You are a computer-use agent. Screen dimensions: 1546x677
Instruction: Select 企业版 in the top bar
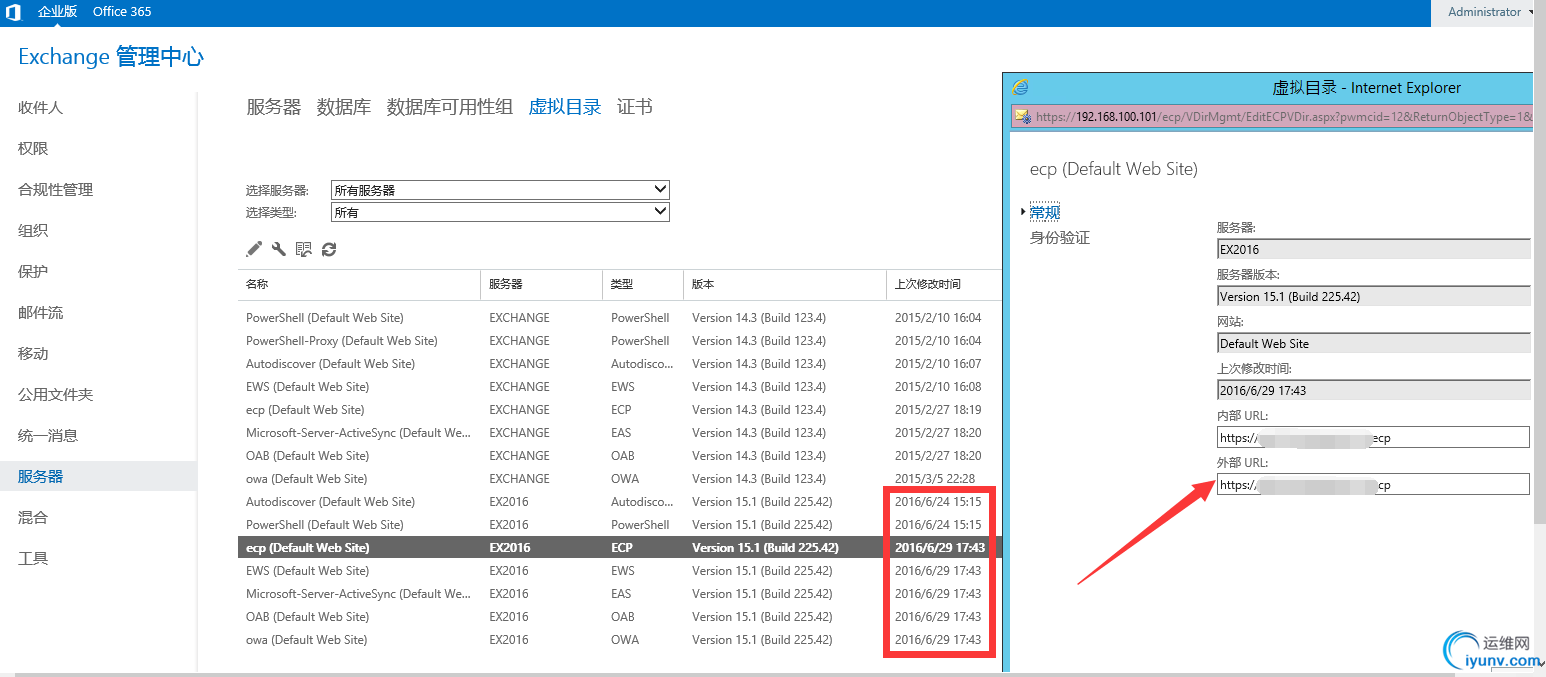(x=57, y=12)
